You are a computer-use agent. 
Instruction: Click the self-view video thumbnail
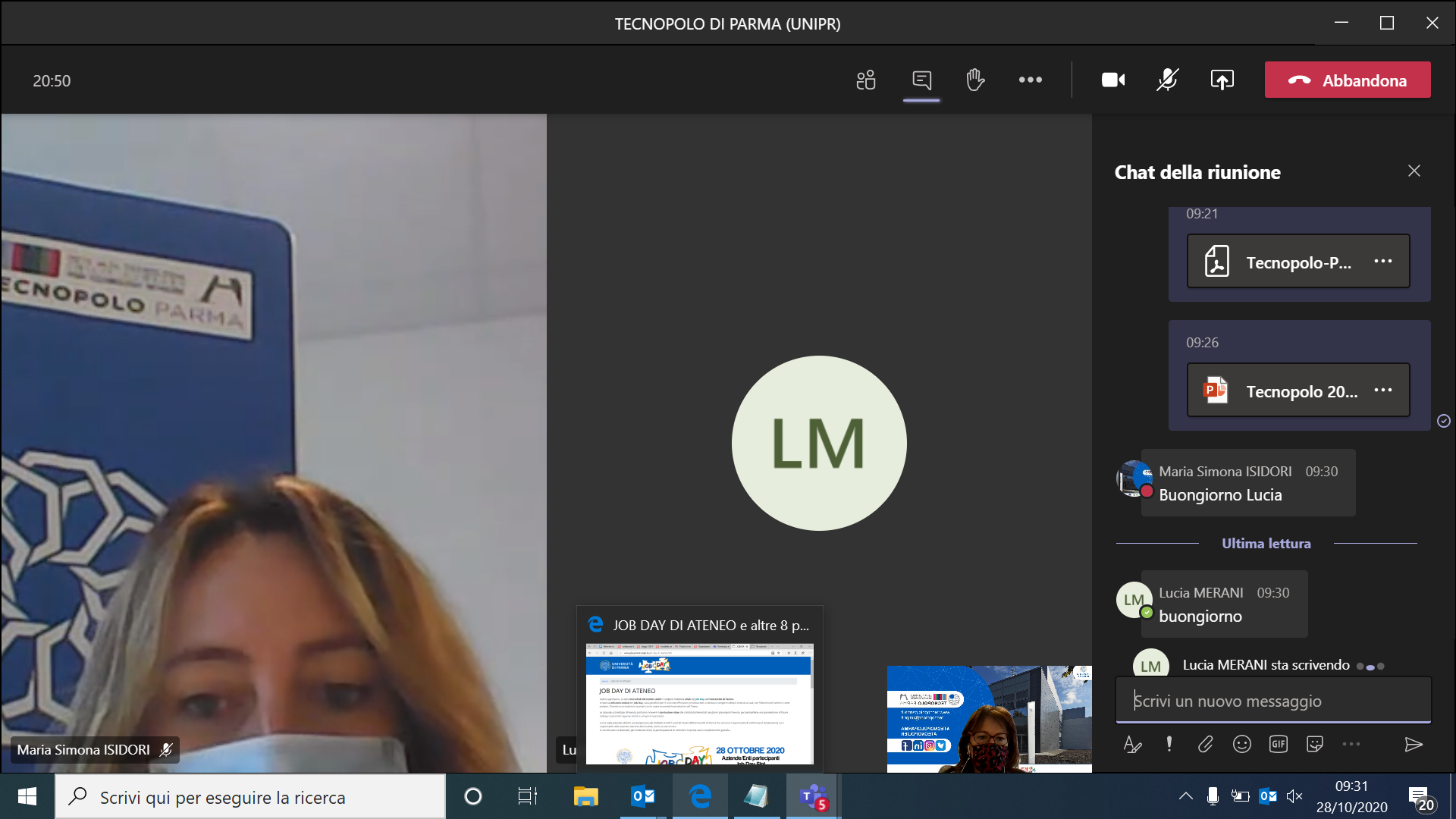click(990, 719)
